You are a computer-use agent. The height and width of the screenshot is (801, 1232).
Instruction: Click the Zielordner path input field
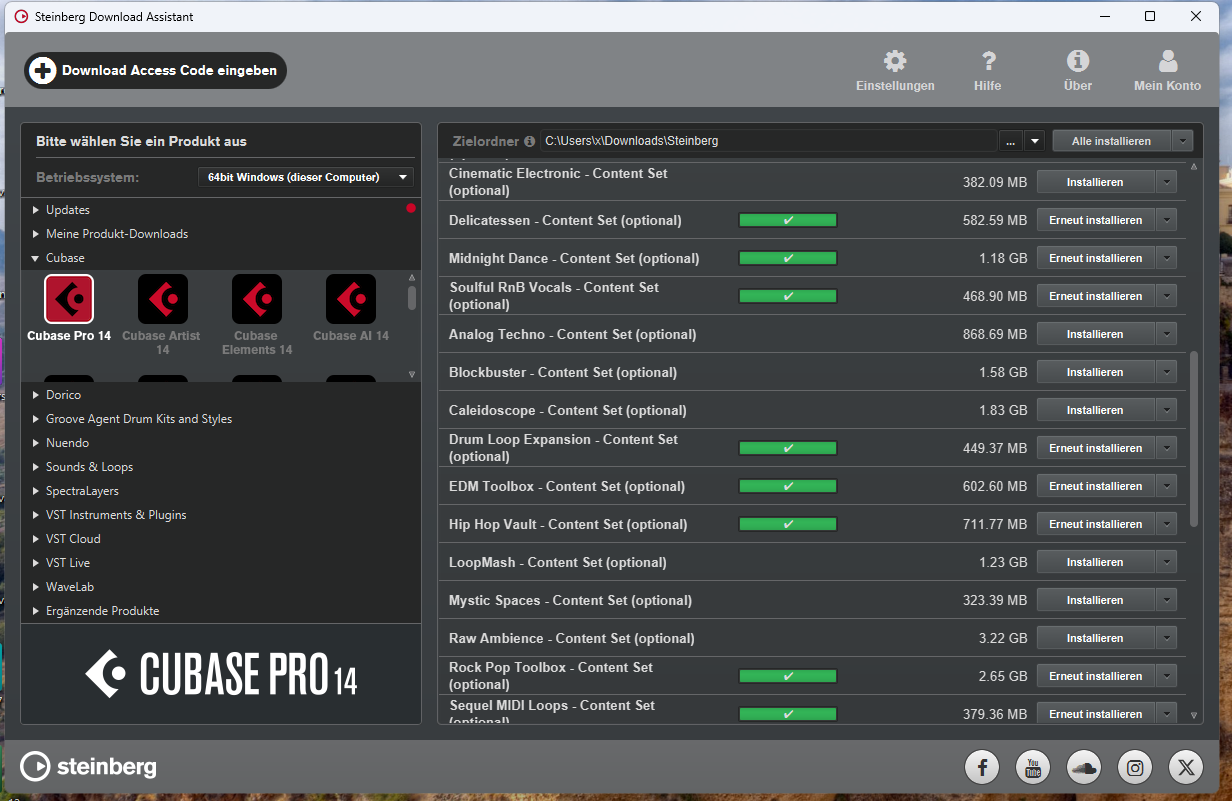pos(768,141)
